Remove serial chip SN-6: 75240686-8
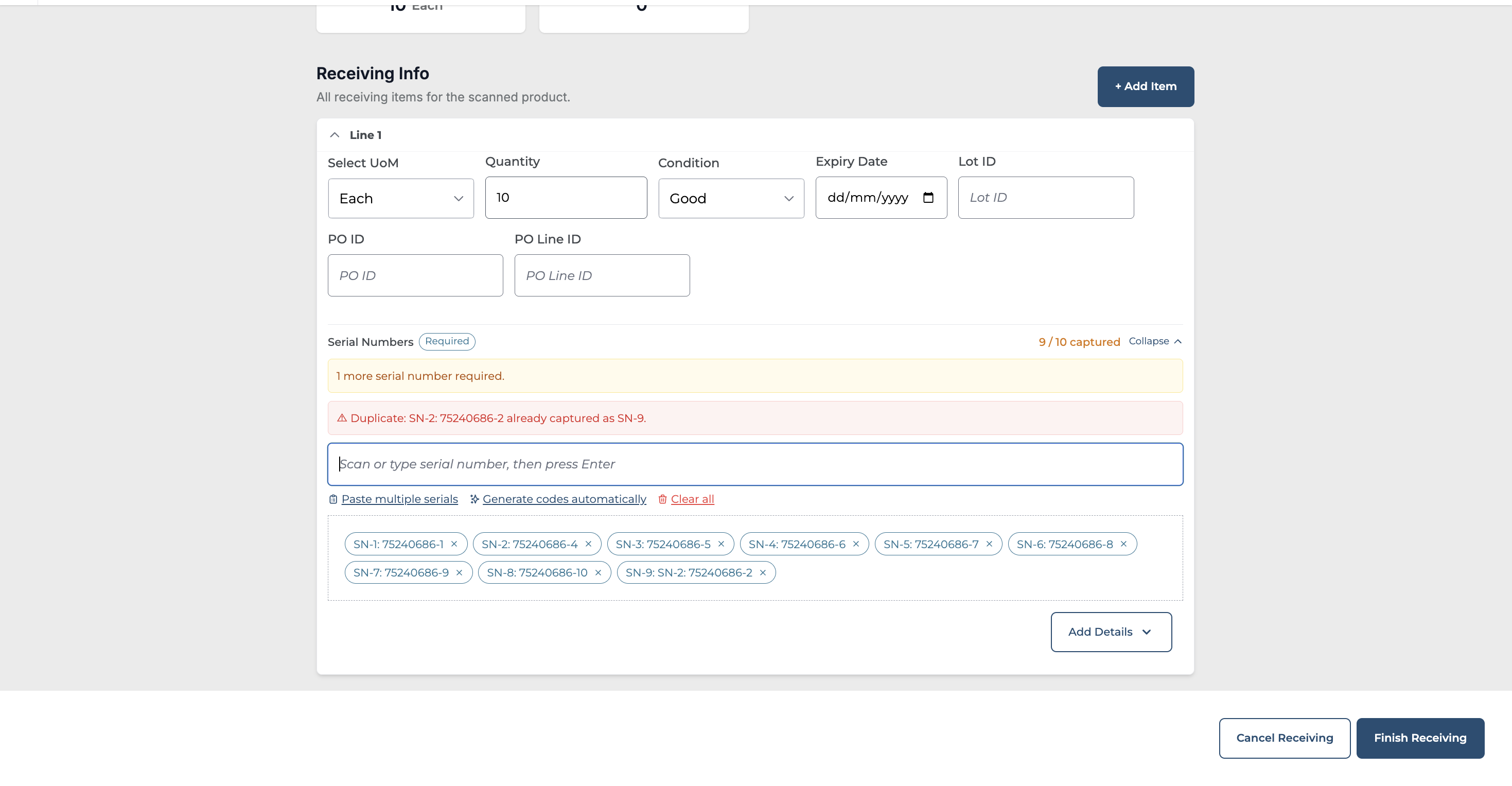Viewport: 1512px width, 786px height. click(x=1123, y=544)
